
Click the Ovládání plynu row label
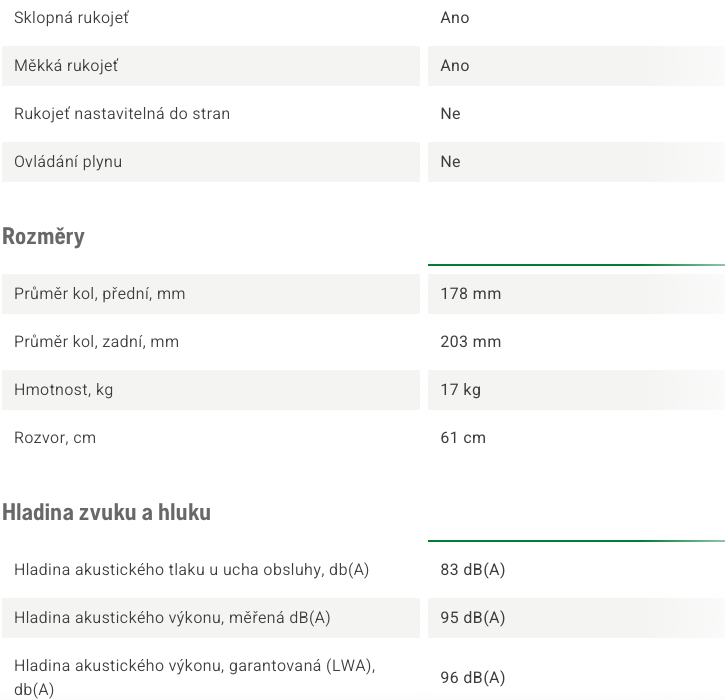68,162
